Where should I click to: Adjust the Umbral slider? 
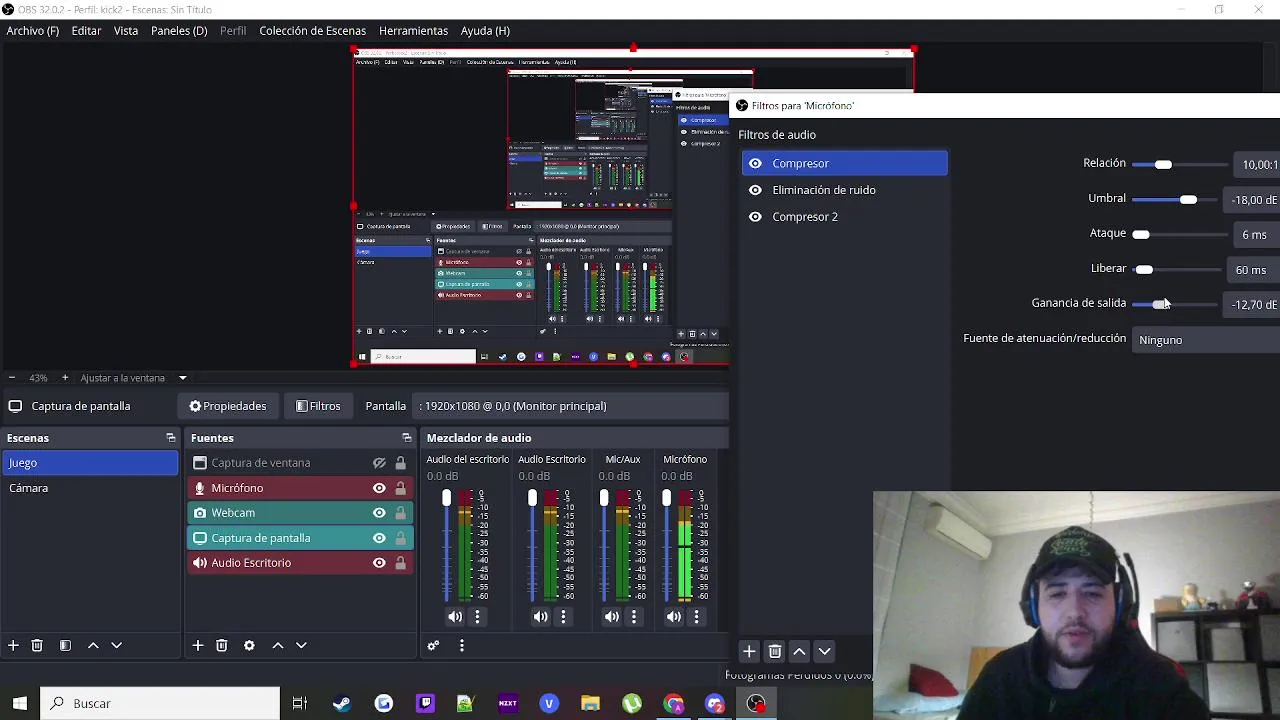click(1188, 199)
